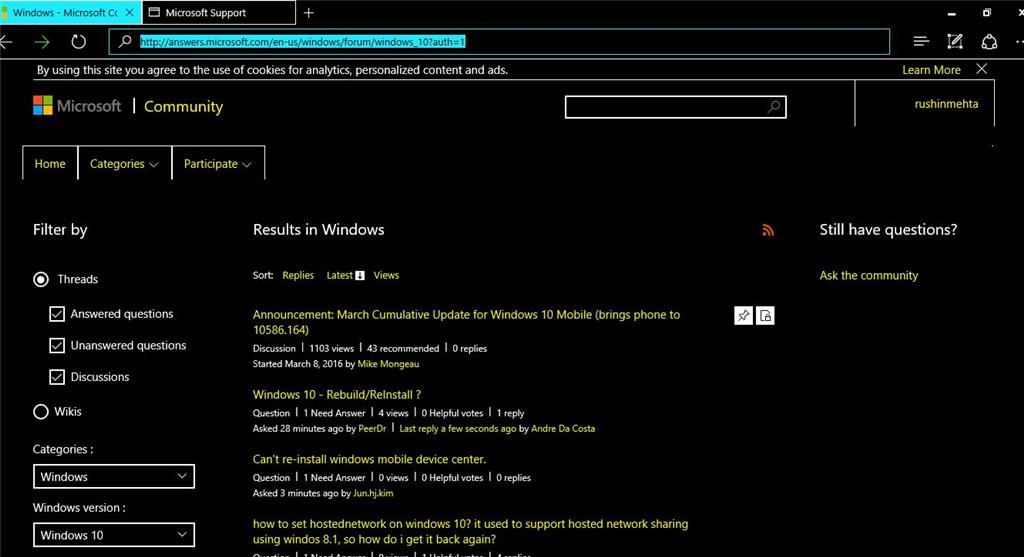Open Last reply a few seconds ago link
1024x557 pixels.
click(457, 428)
